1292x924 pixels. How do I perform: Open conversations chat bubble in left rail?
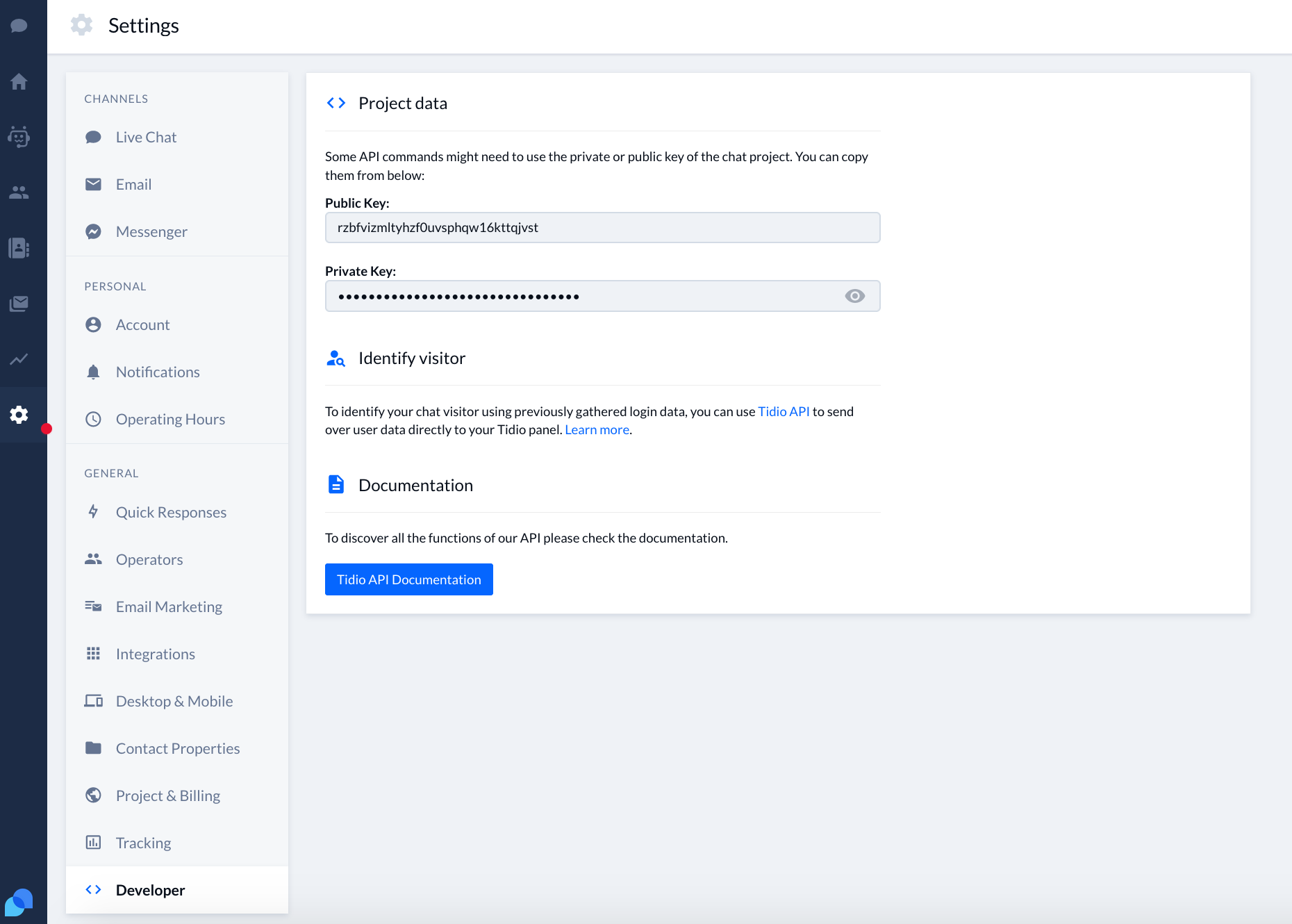click(x=19, y=26)
